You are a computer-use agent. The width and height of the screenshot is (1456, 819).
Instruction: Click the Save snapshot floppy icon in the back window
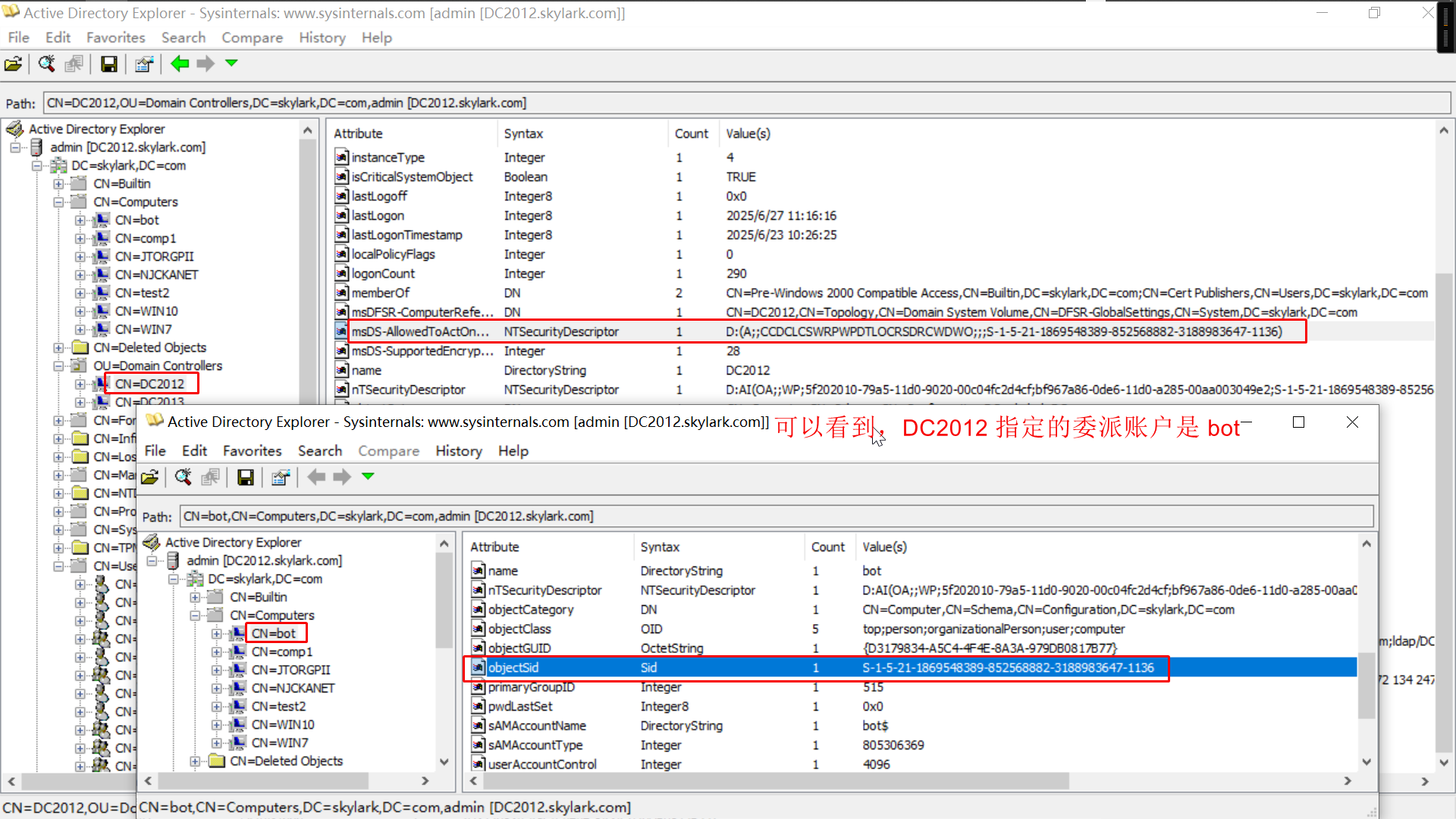click(109, 64)
